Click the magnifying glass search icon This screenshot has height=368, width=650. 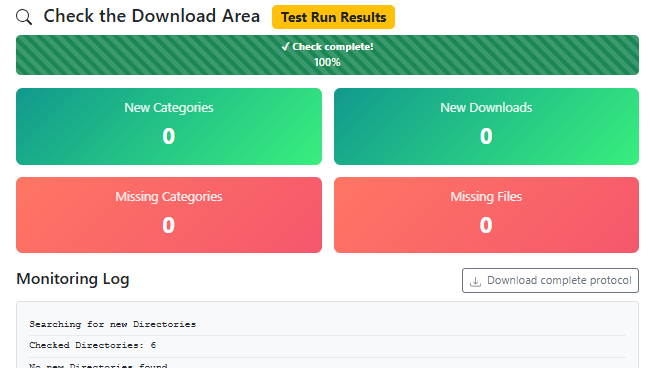(x=24, y=17)
